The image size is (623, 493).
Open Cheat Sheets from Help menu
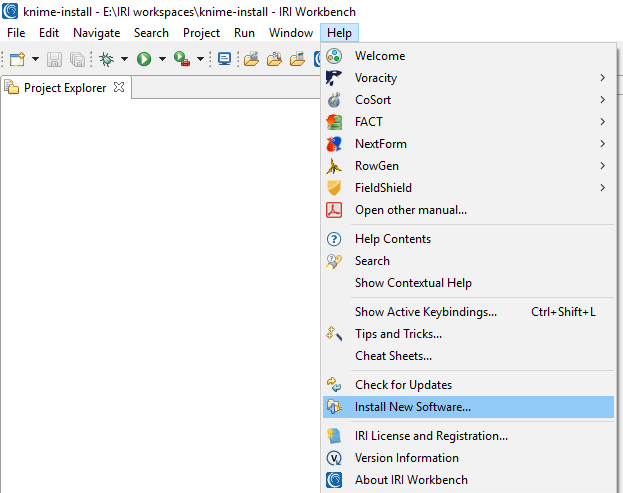(468, 356)
